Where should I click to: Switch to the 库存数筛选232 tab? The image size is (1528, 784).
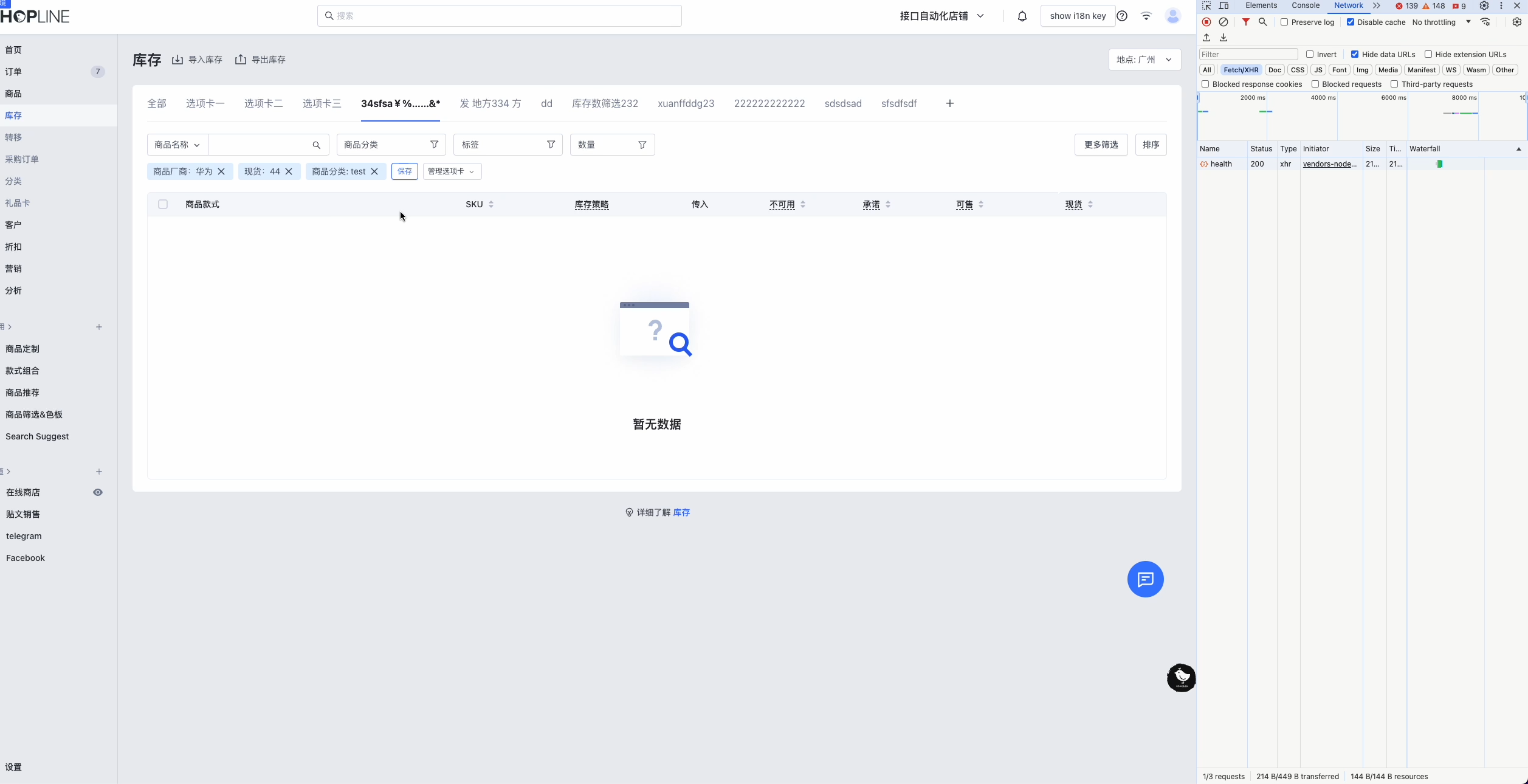(x=605, y=103)
